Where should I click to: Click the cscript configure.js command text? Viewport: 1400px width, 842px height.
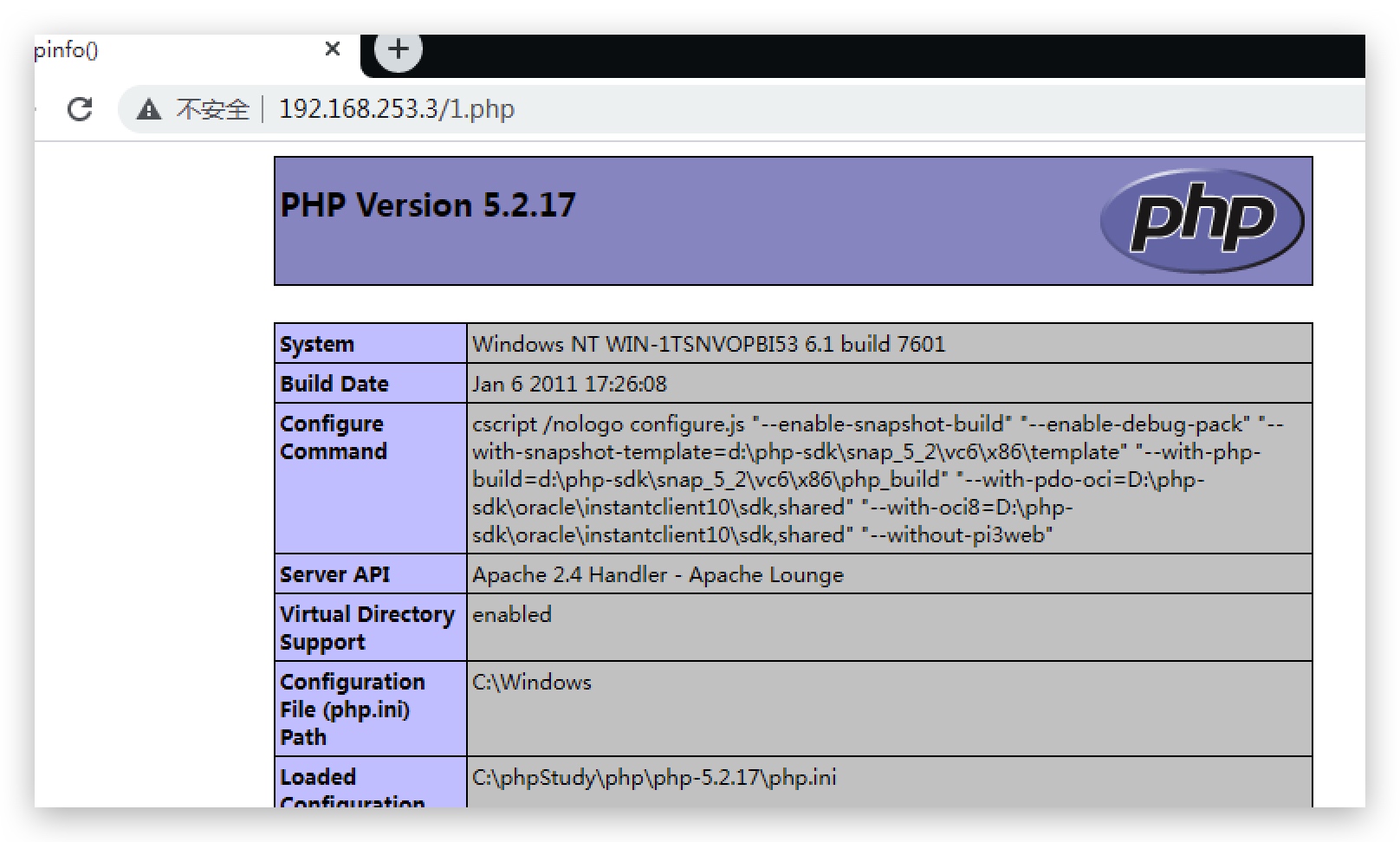tap(878, 479)
